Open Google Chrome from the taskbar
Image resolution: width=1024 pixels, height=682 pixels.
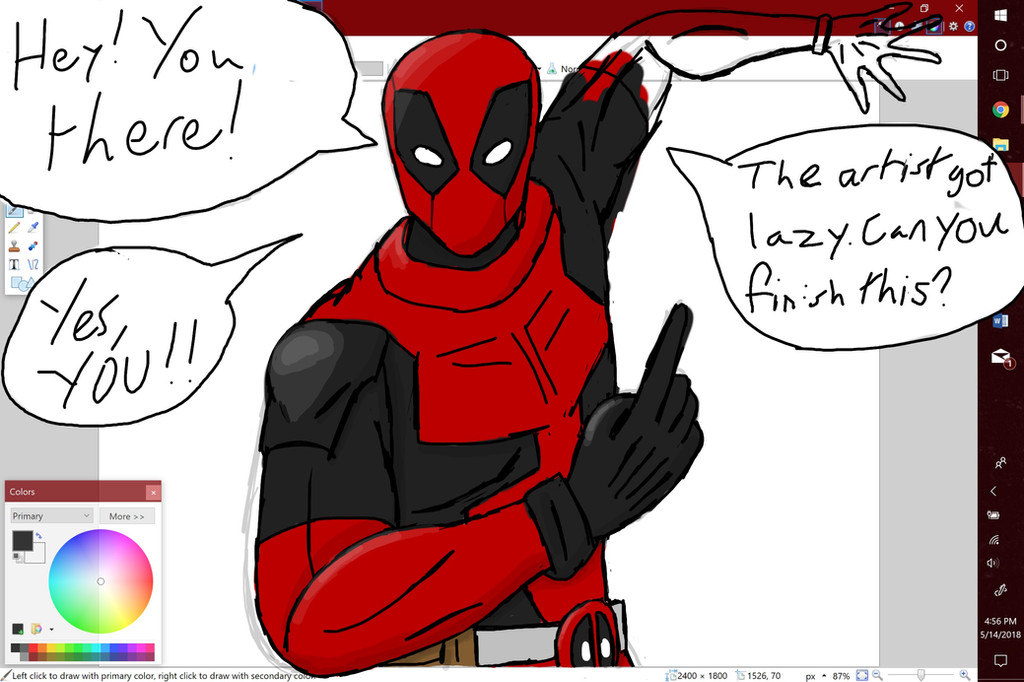[1000, 110]
